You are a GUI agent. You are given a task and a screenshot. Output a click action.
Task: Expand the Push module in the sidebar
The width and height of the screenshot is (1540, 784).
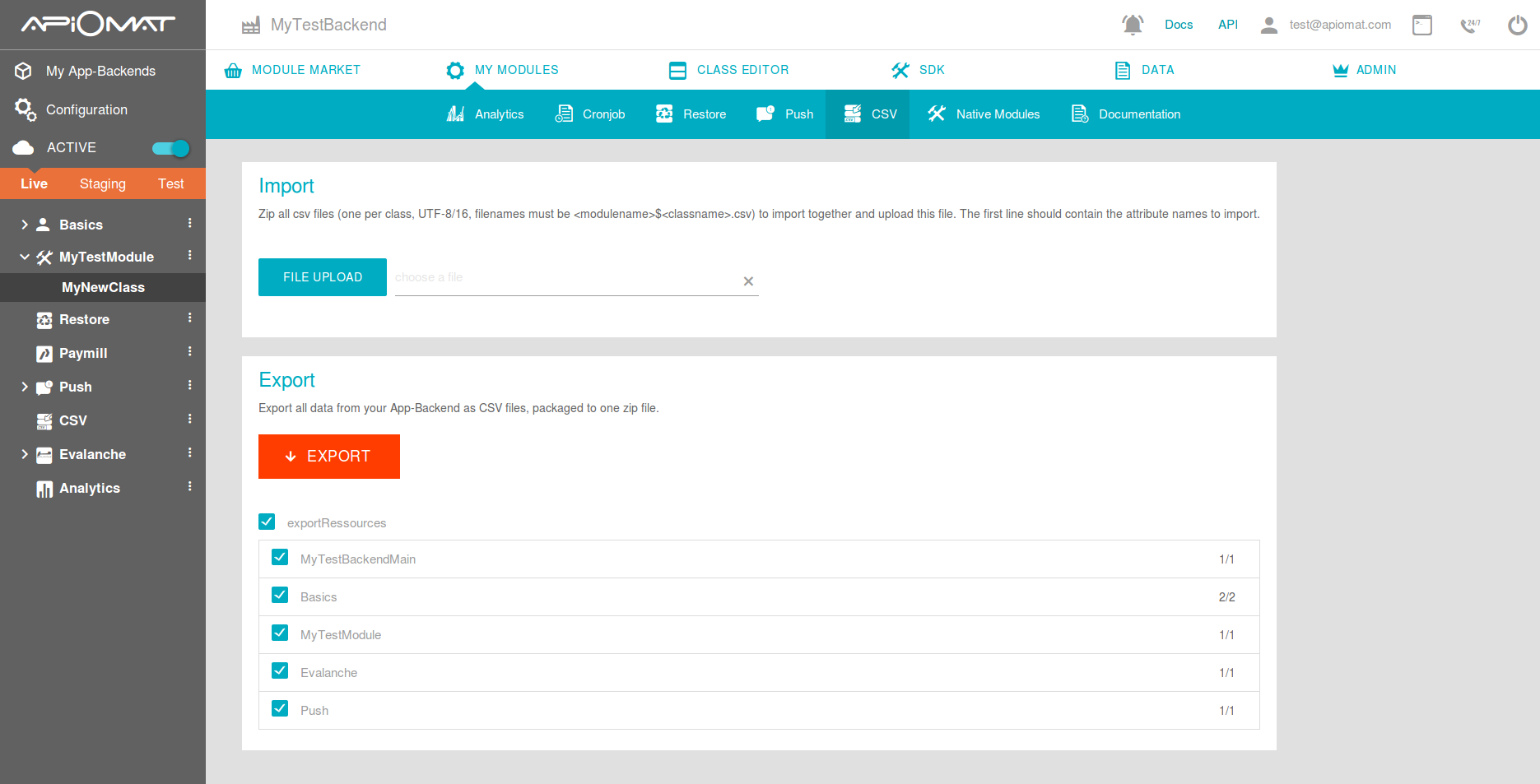pyautogui.click(x=25, y=387)
